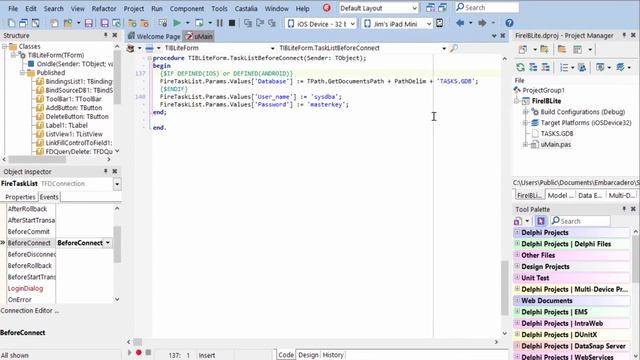The image size is (640, 360).
Task: Click Expand All icon in Project Manager
Action: coord(533,67)
